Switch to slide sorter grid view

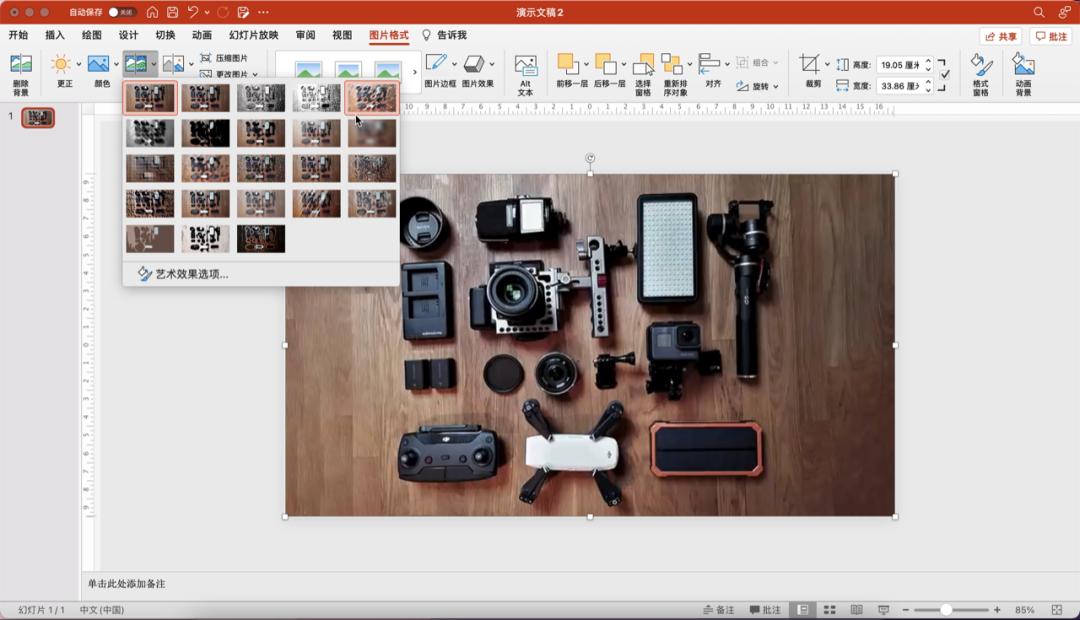(x=829, y=610)
